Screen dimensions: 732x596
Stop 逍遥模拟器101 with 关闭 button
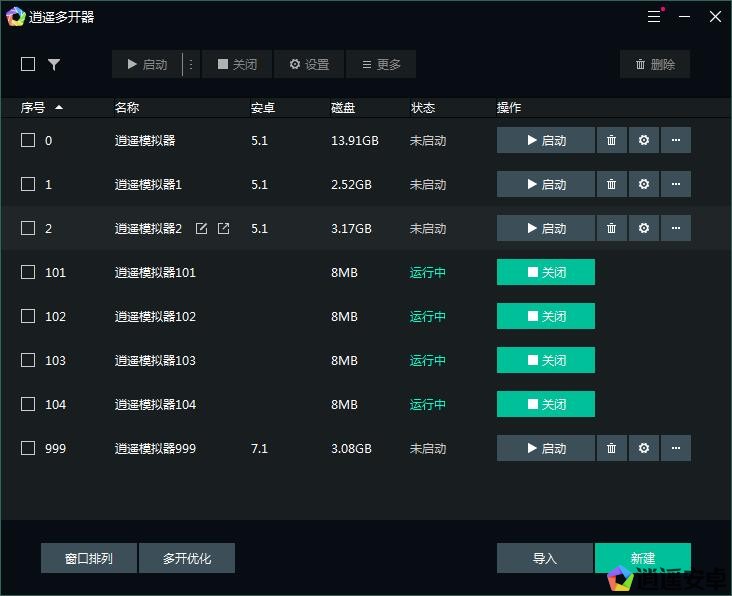point(546,272)
